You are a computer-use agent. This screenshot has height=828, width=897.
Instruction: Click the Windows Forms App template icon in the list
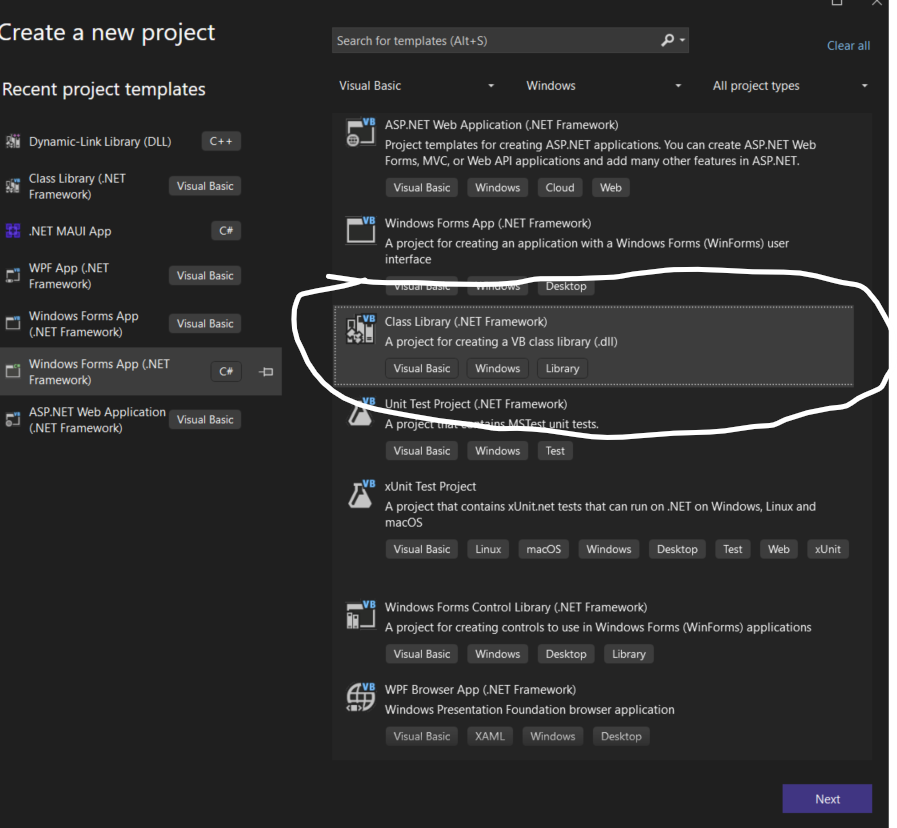(x=360, y=231)
